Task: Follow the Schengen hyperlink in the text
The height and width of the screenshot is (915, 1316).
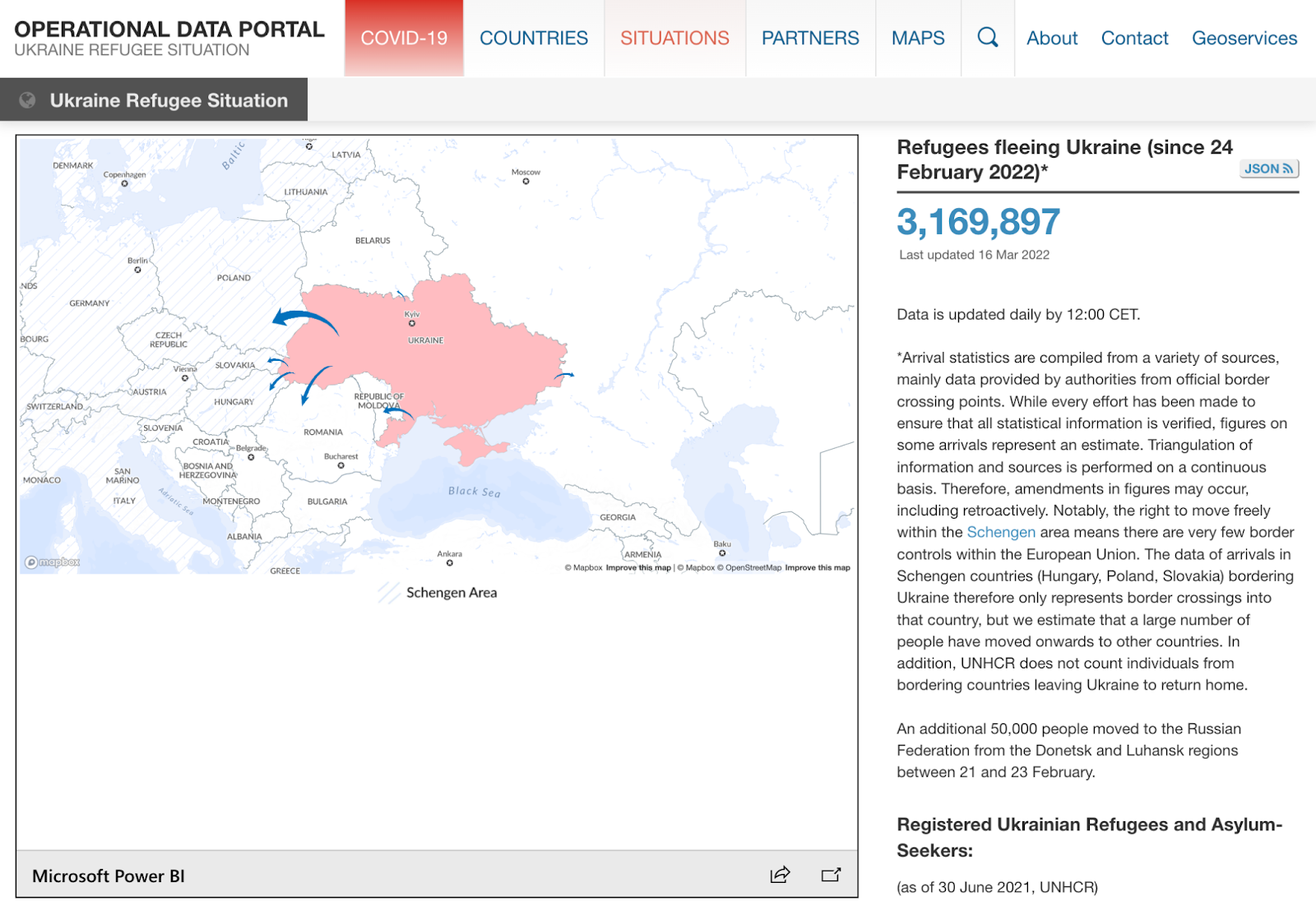Action: click(x=1001, y=532)
